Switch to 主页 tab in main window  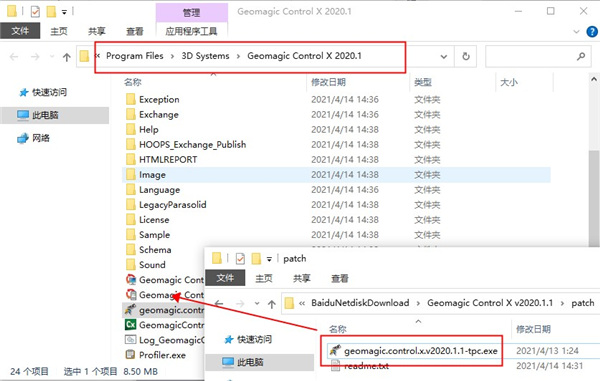coord(59,31)
